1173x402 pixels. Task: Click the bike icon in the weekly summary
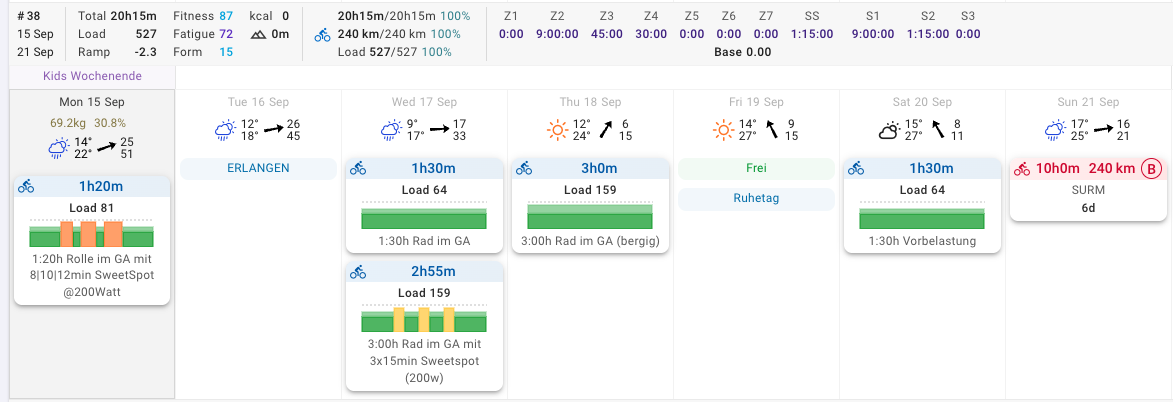[322, 35]
